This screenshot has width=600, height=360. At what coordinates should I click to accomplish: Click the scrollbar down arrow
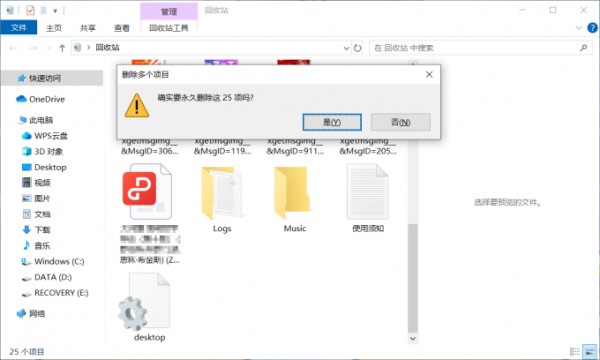pos(412,339)
